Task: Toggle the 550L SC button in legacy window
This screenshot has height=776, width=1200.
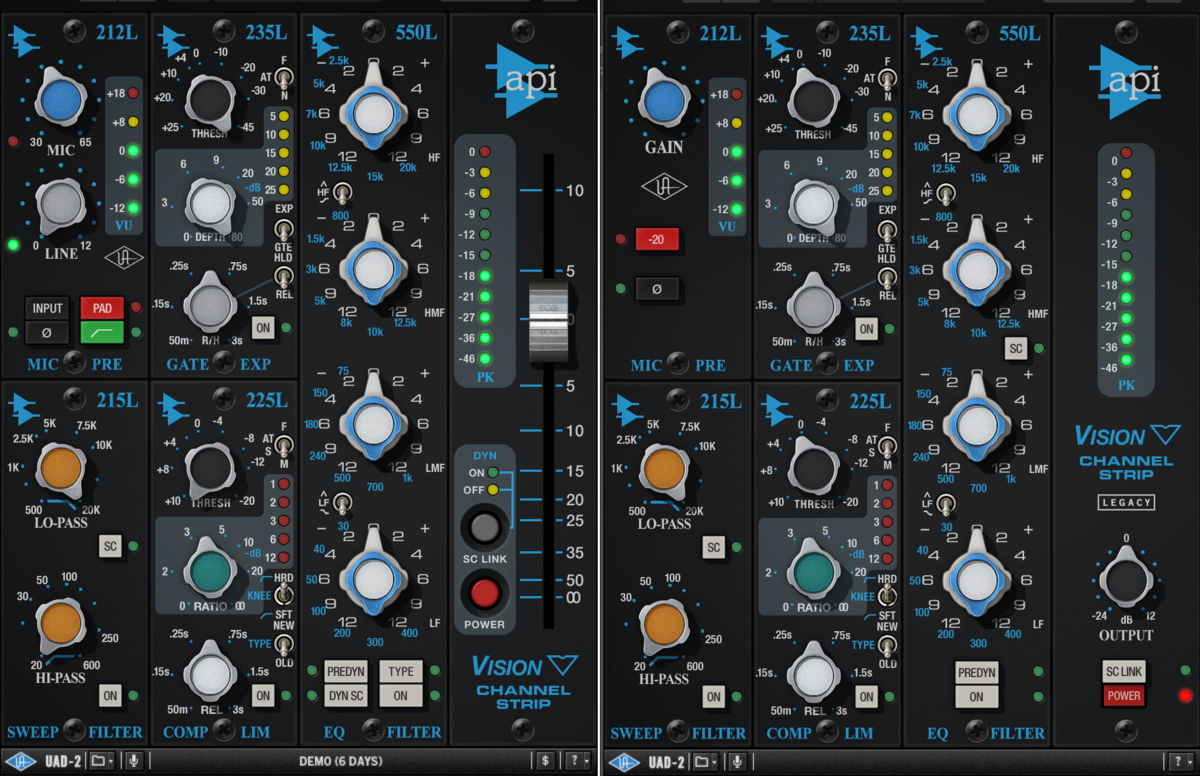Action: [1016, 348]
